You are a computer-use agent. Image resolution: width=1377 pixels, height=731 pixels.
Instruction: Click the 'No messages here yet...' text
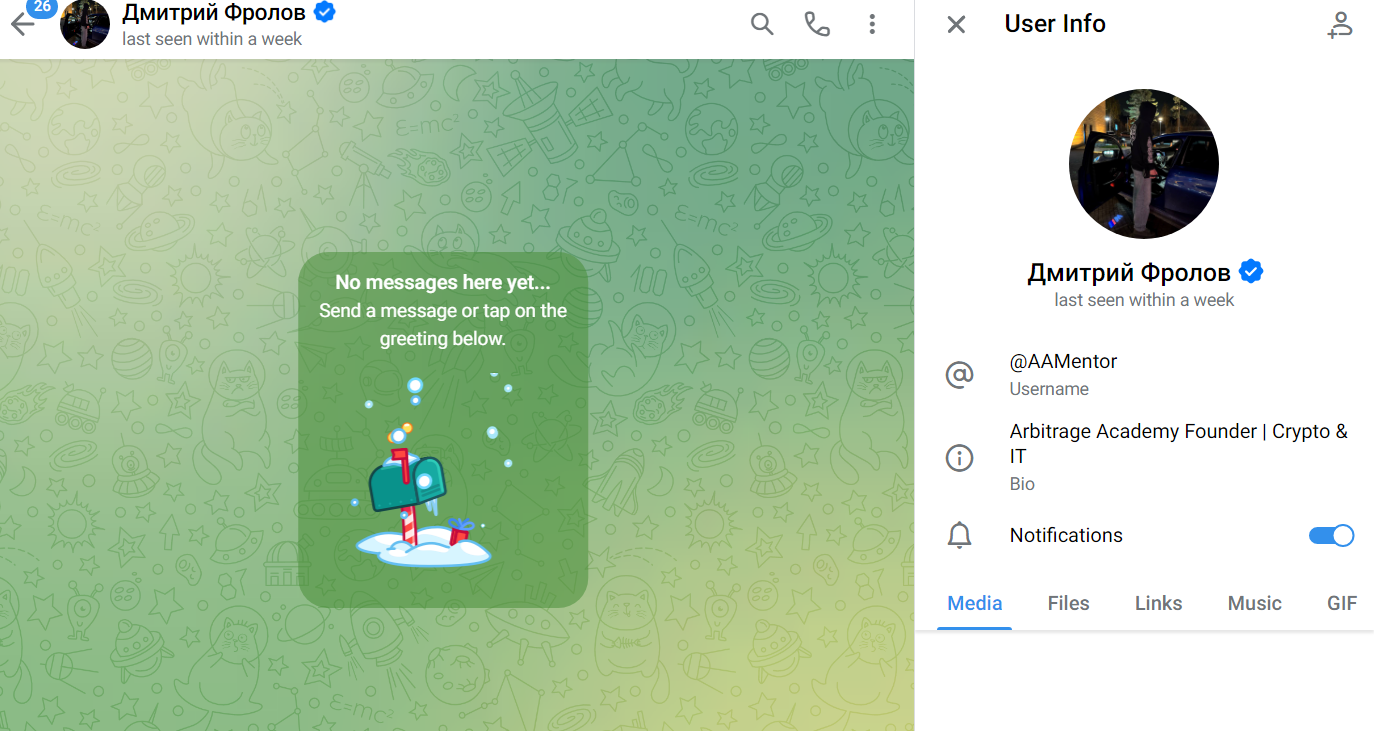point(443,282)
